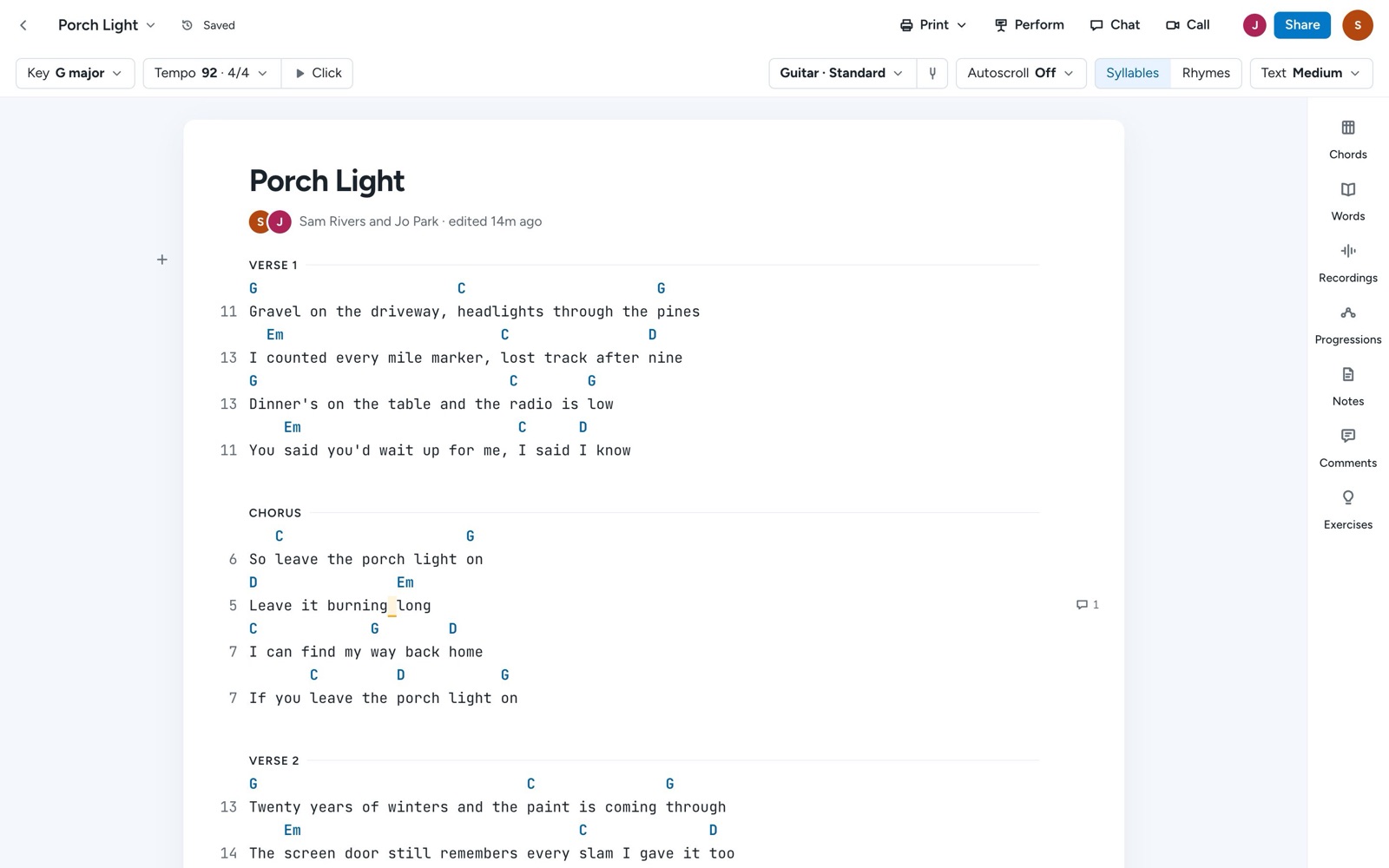Click the Porch Light song heading
This screenshot has height=868, width=1389.
pyautogui.click(x=326, y=181)
